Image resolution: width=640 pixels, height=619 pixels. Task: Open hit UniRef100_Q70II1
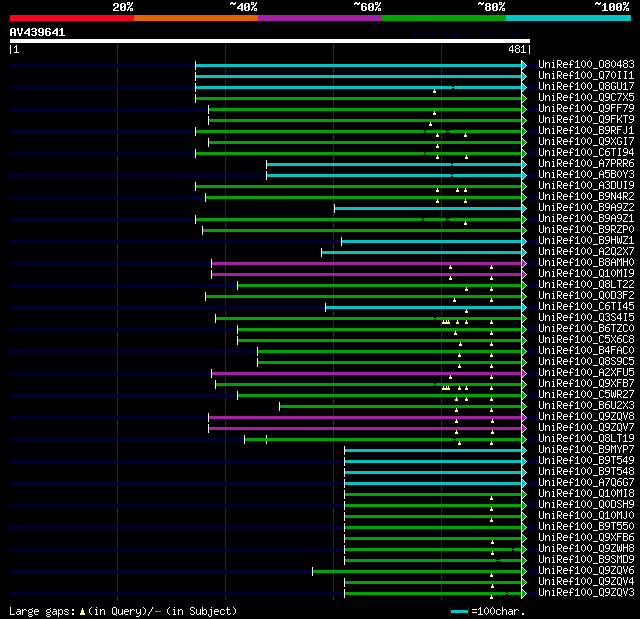click(x=586, y=75)
